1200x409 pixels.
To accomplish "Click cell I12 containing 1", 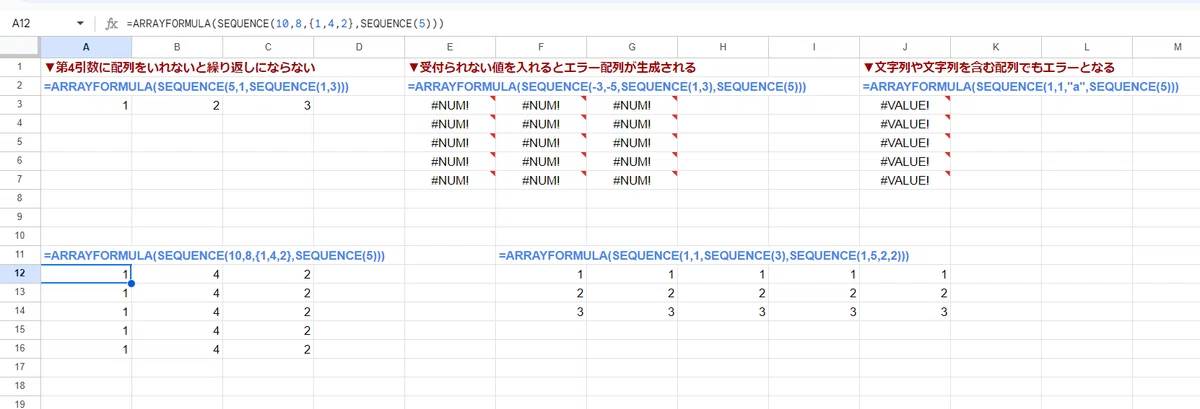I will [814, 274].
